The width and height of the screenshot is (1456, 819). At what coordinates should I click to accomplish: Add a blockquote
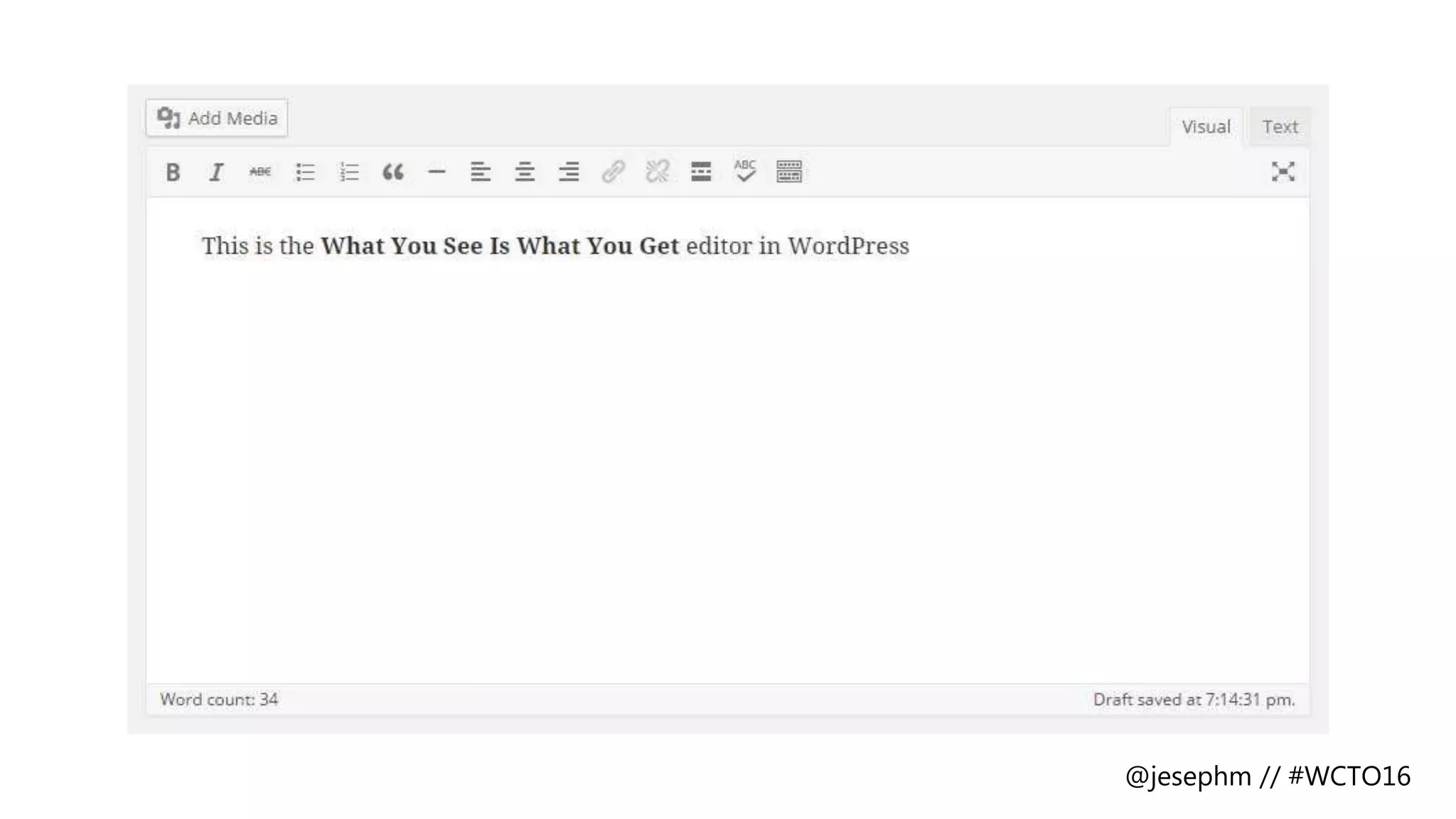(393, 172)
